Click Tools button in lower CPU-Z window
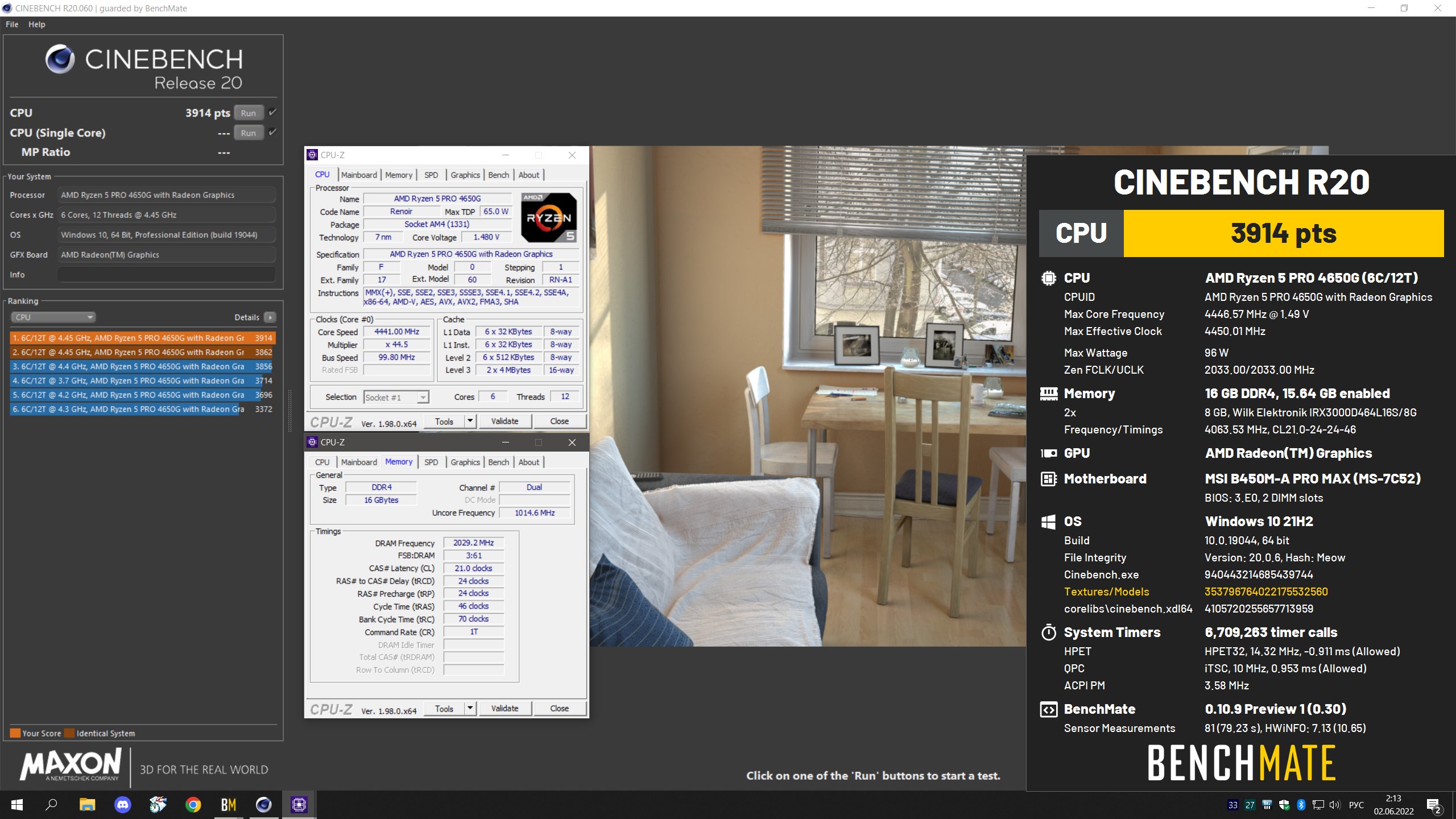This screenshot has width=1456, height=819. click(x=444, y=708)
